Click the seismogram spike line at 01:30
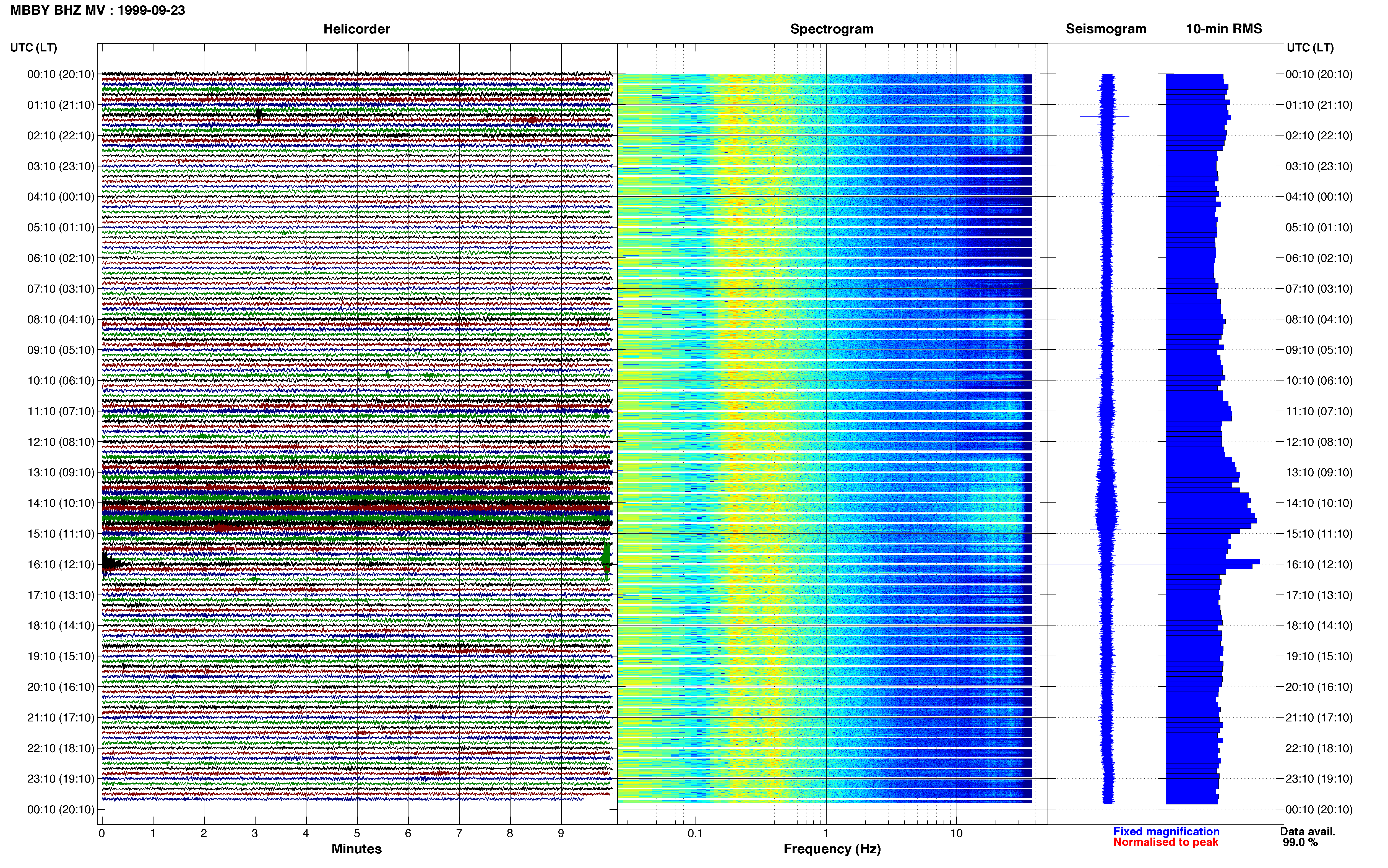 (x=1105, y=116)
